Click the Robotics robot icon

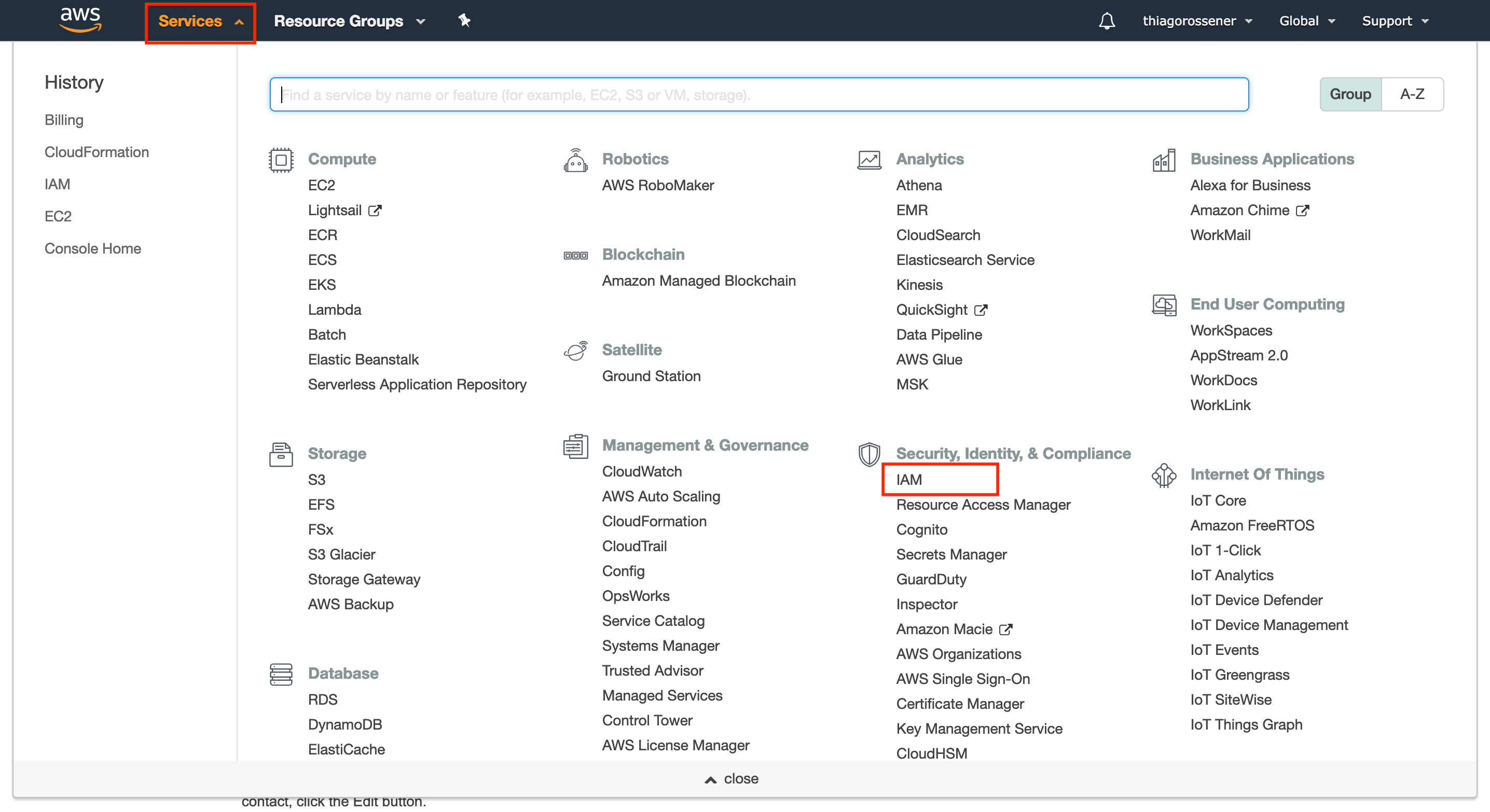pyautogui.click(x=575, y=160)
